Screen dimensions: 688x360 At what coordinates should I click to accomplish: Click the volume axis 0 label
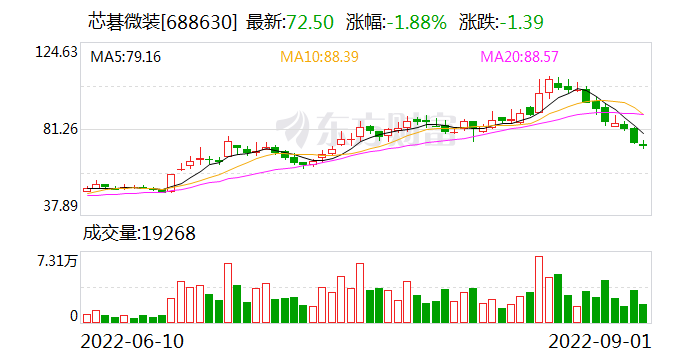coord(74,316)
